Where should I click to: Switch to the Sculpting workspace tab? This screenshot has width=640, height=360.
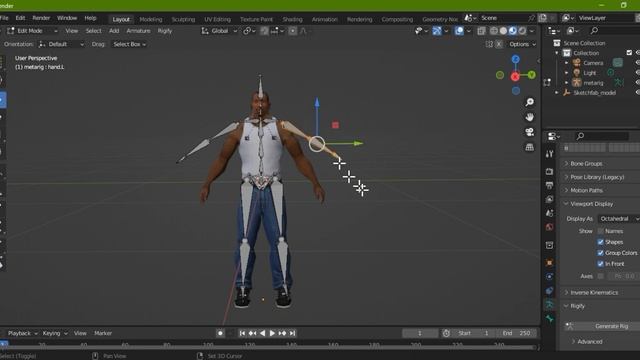click(x=183, y=19)
